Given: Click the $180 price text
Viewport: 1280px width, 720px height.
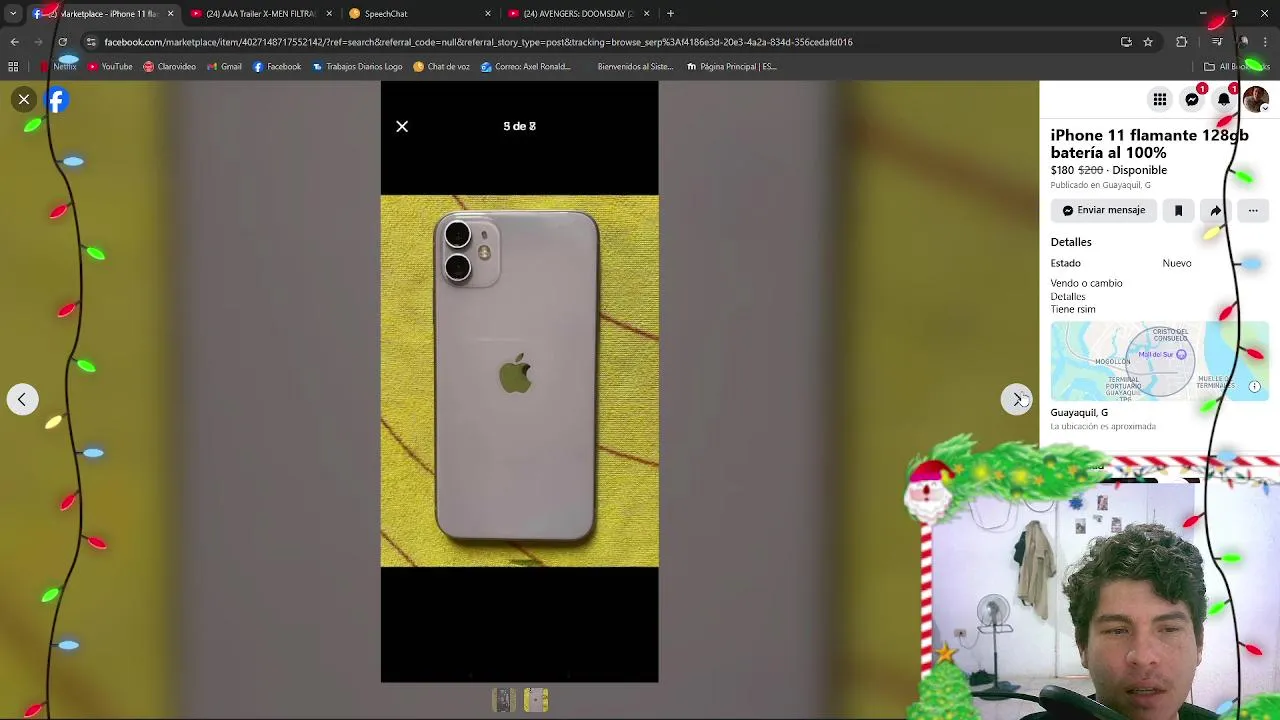Looking at the screenshot, I should [x=1062, y=170].
